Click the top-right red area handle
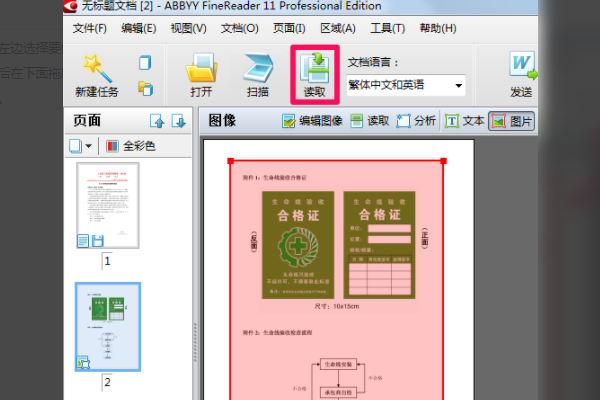This screenshot has width=600, height=400. [x=443, y=161]
